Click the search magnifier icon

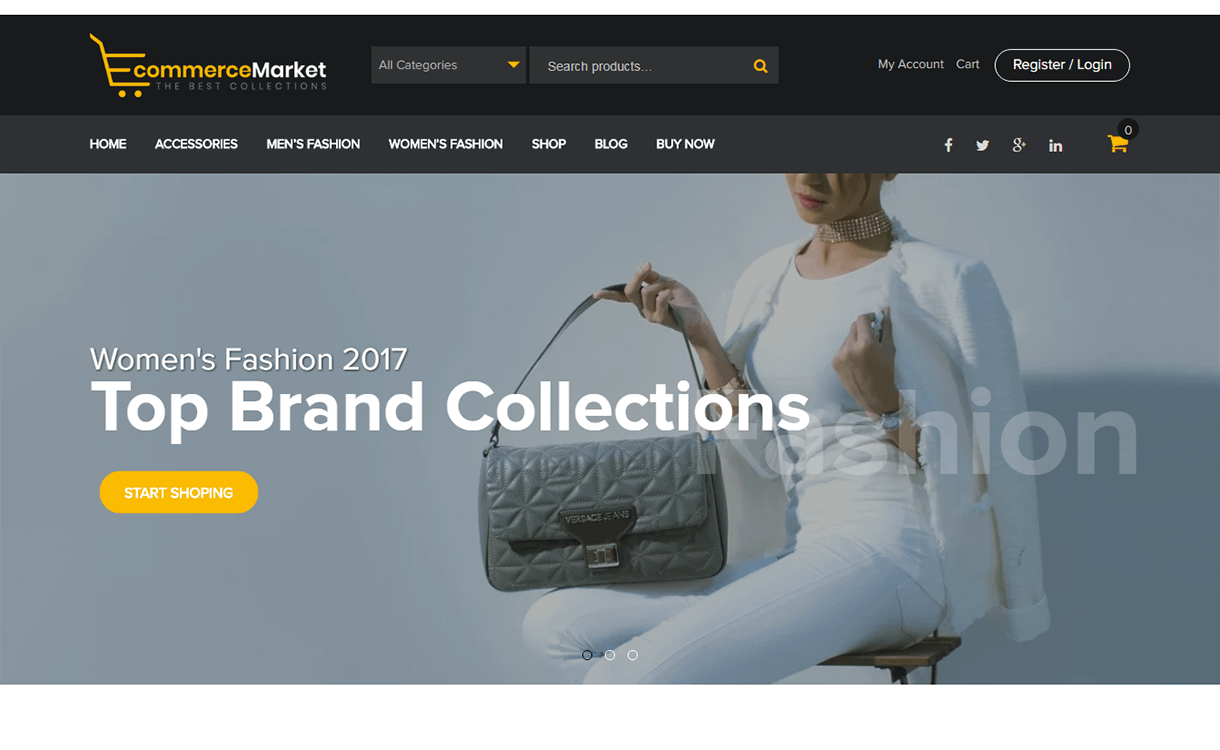(x=761, y=66)
